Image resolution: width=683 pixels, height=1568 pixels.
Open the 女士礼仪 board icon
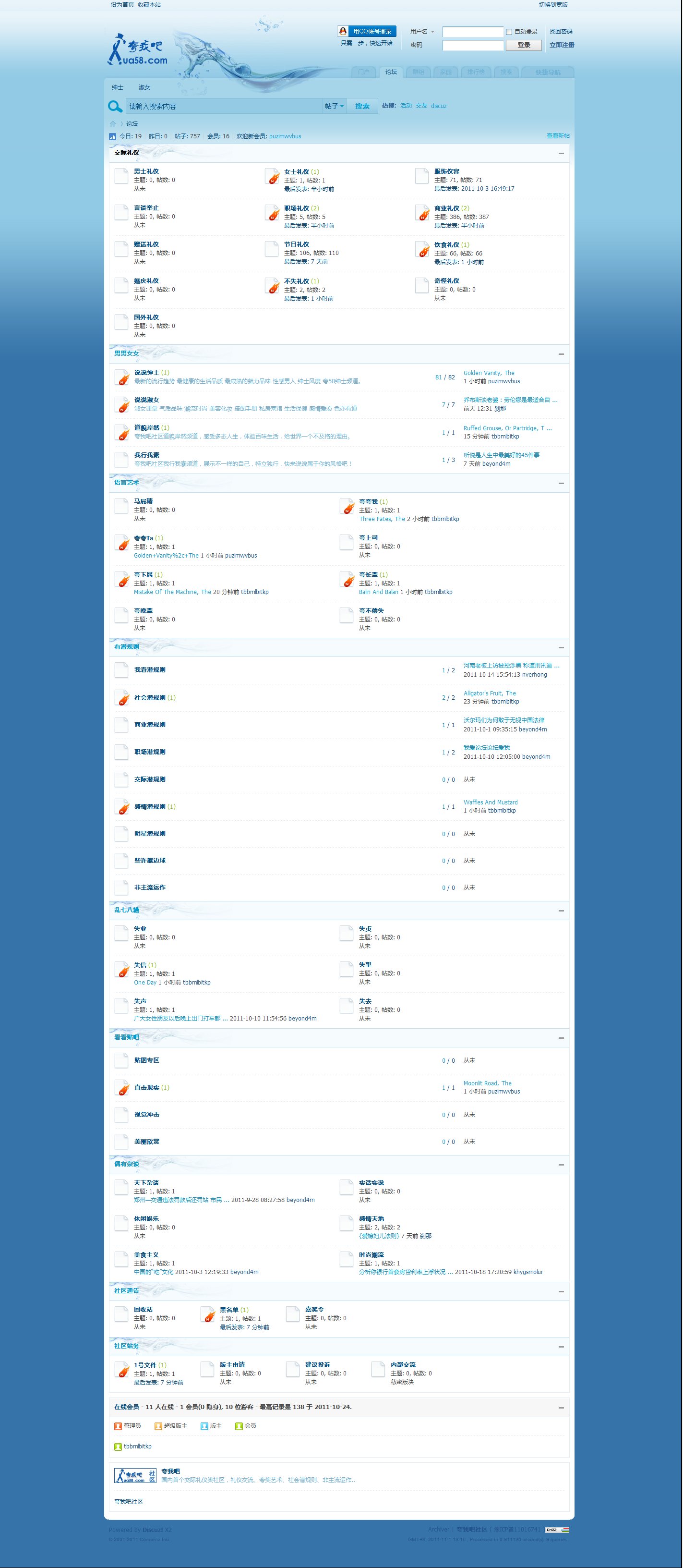coord(273,177)
